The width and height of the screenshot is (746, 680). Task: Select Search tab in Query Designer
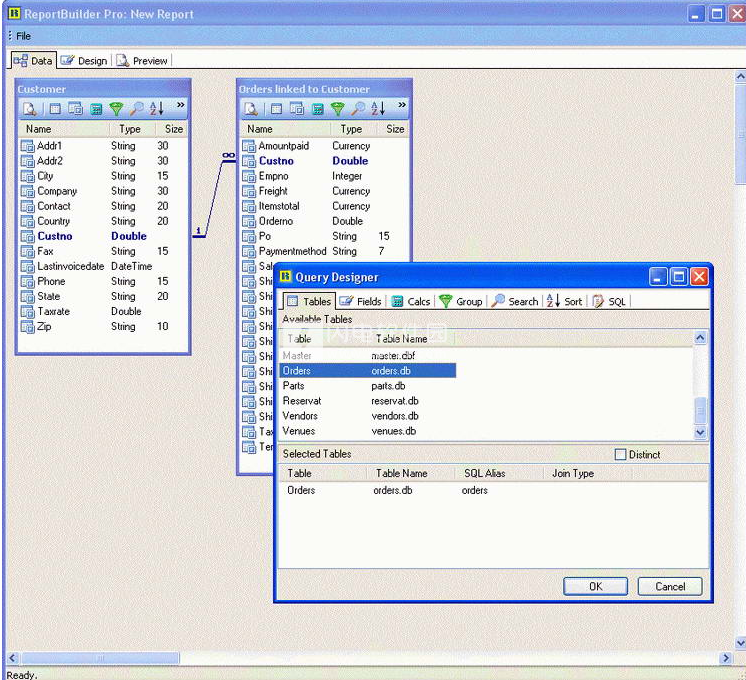click(515, 302)
